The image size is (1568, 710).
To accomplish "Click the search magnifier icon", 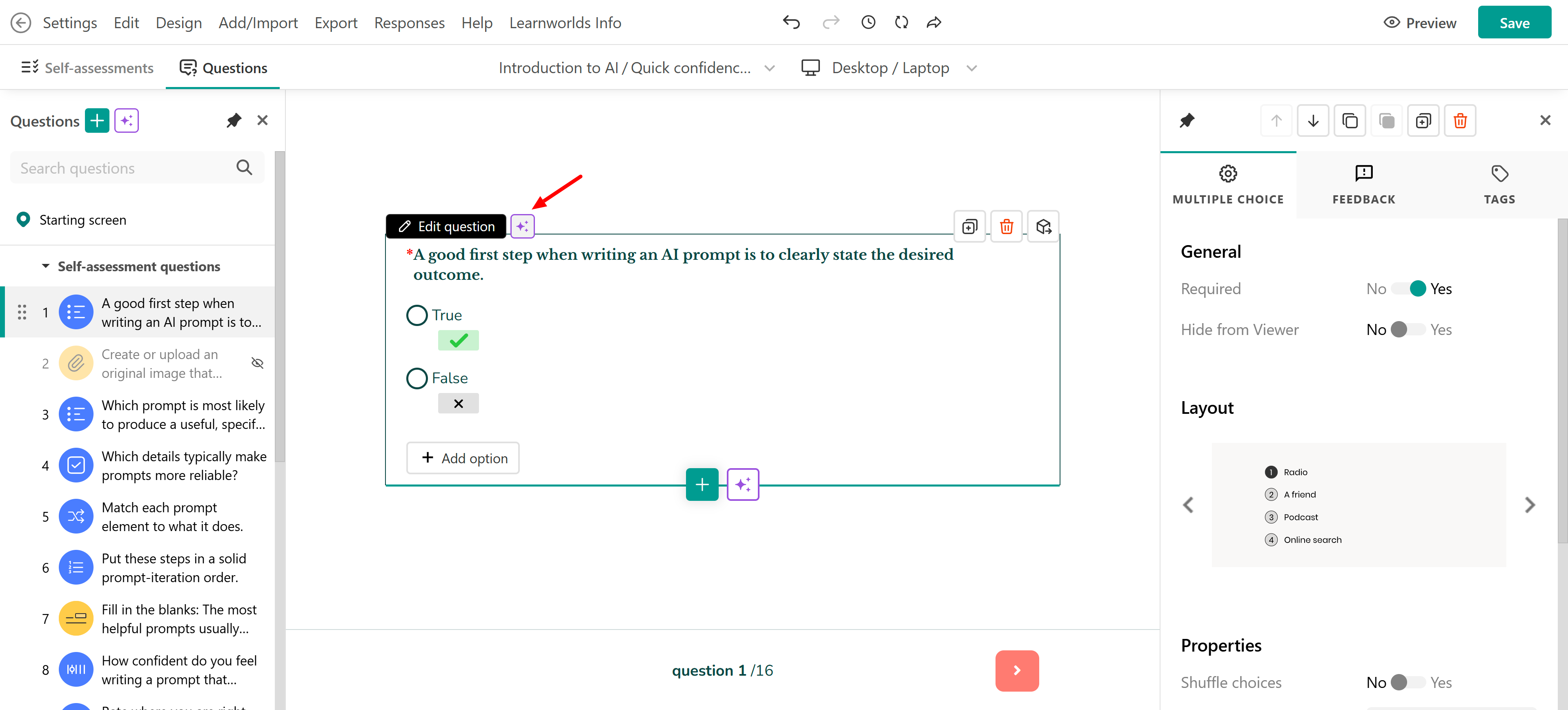I will tap(244, 167).
